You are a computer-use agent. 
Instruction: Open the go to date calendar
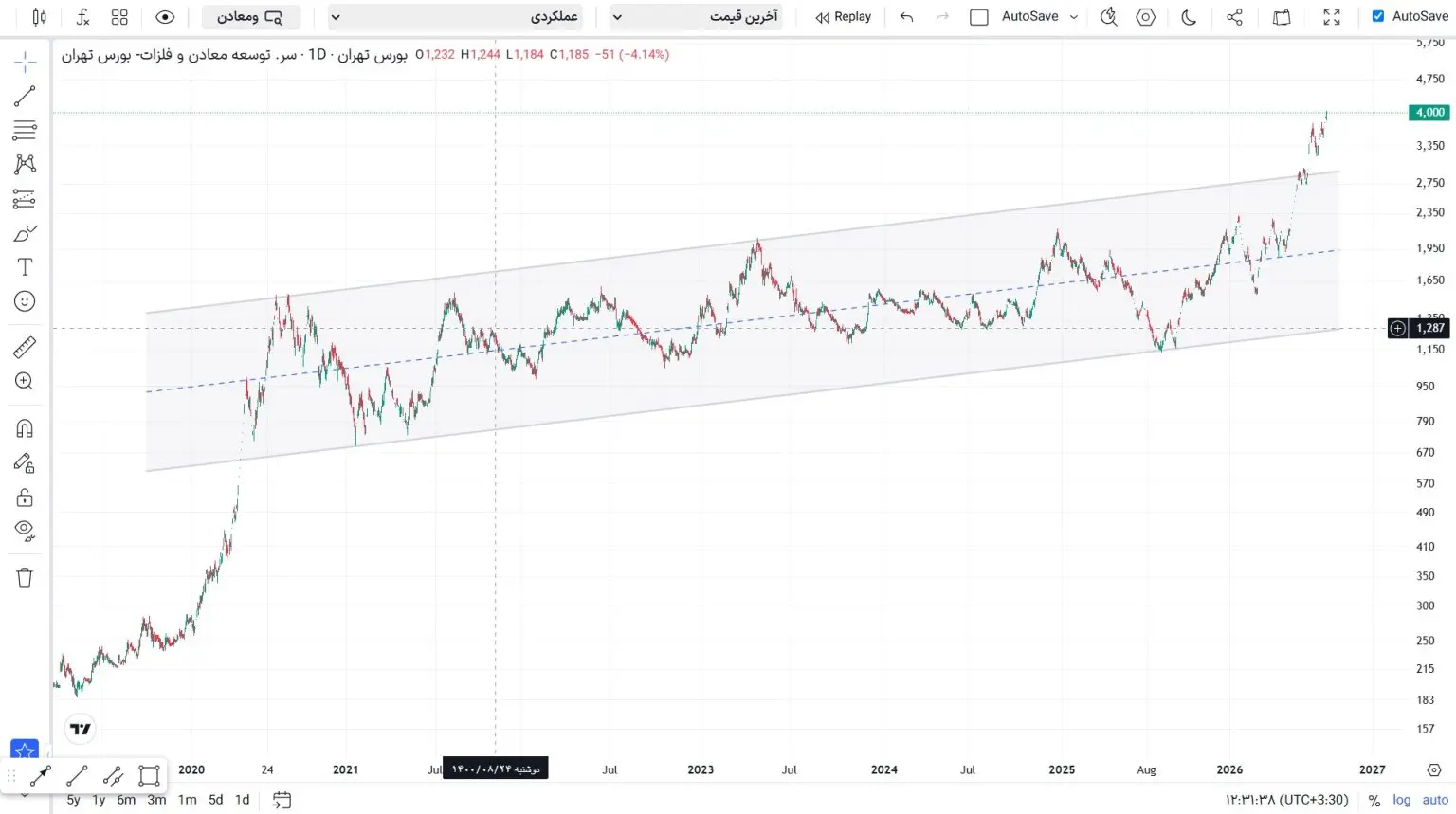(282, 800)
